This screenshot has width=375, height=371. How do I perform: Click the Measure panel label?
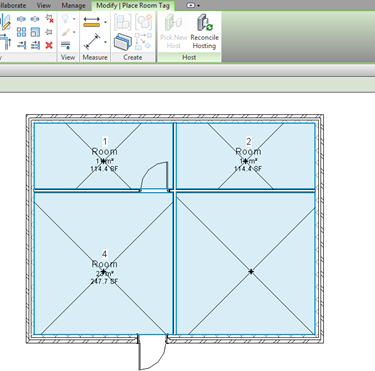(95, 57)
